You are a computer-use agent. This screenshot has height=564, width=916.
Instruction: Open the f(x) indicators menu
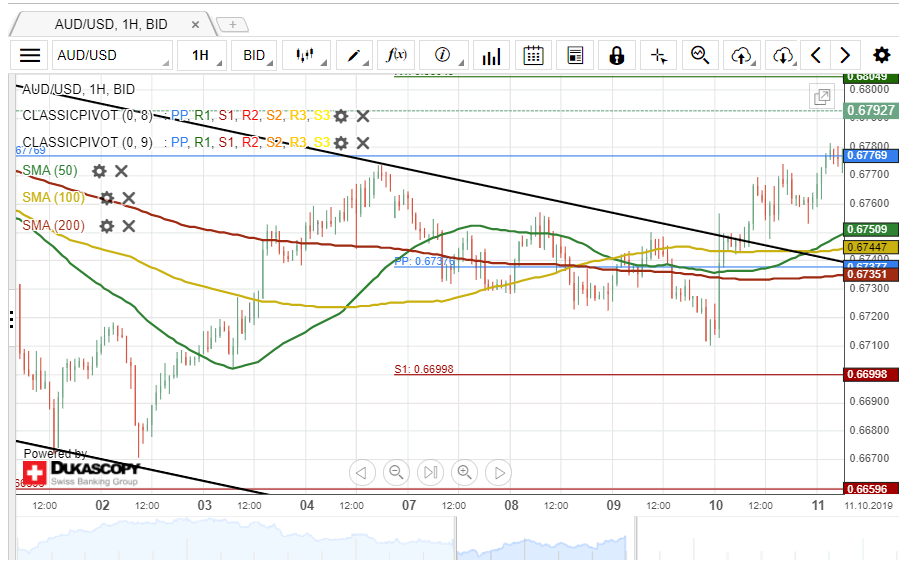[x=398, y=56]
